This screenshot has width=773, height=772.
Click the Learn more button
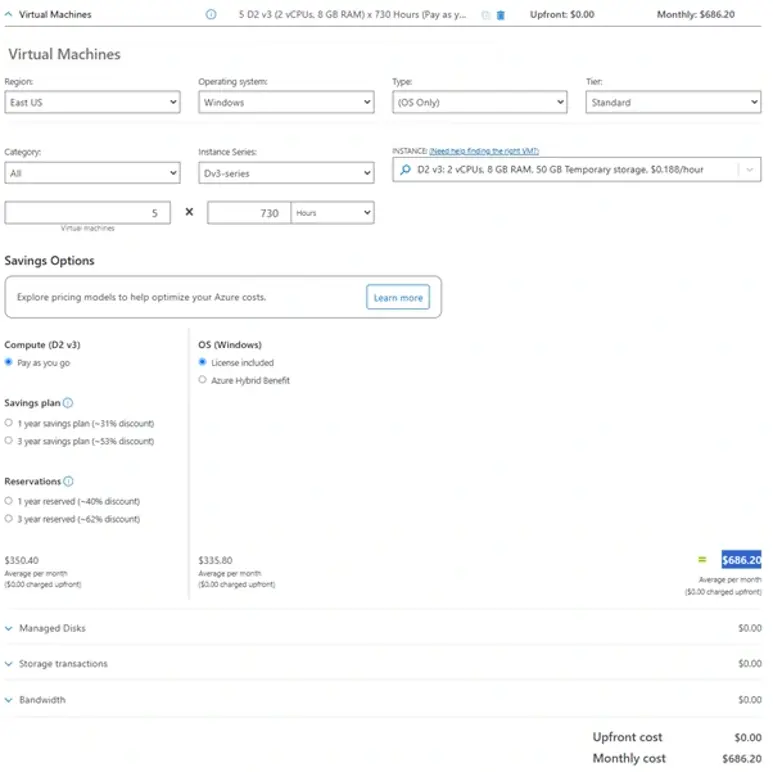(398, 297)
